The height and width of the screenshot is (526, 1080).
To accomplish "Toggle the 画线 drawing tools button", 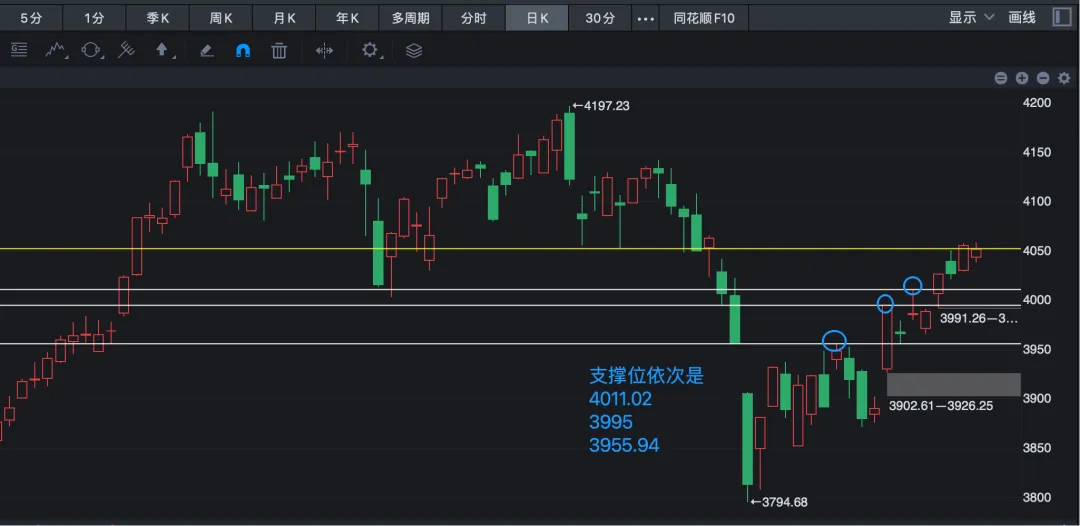I will [1022, 18].
